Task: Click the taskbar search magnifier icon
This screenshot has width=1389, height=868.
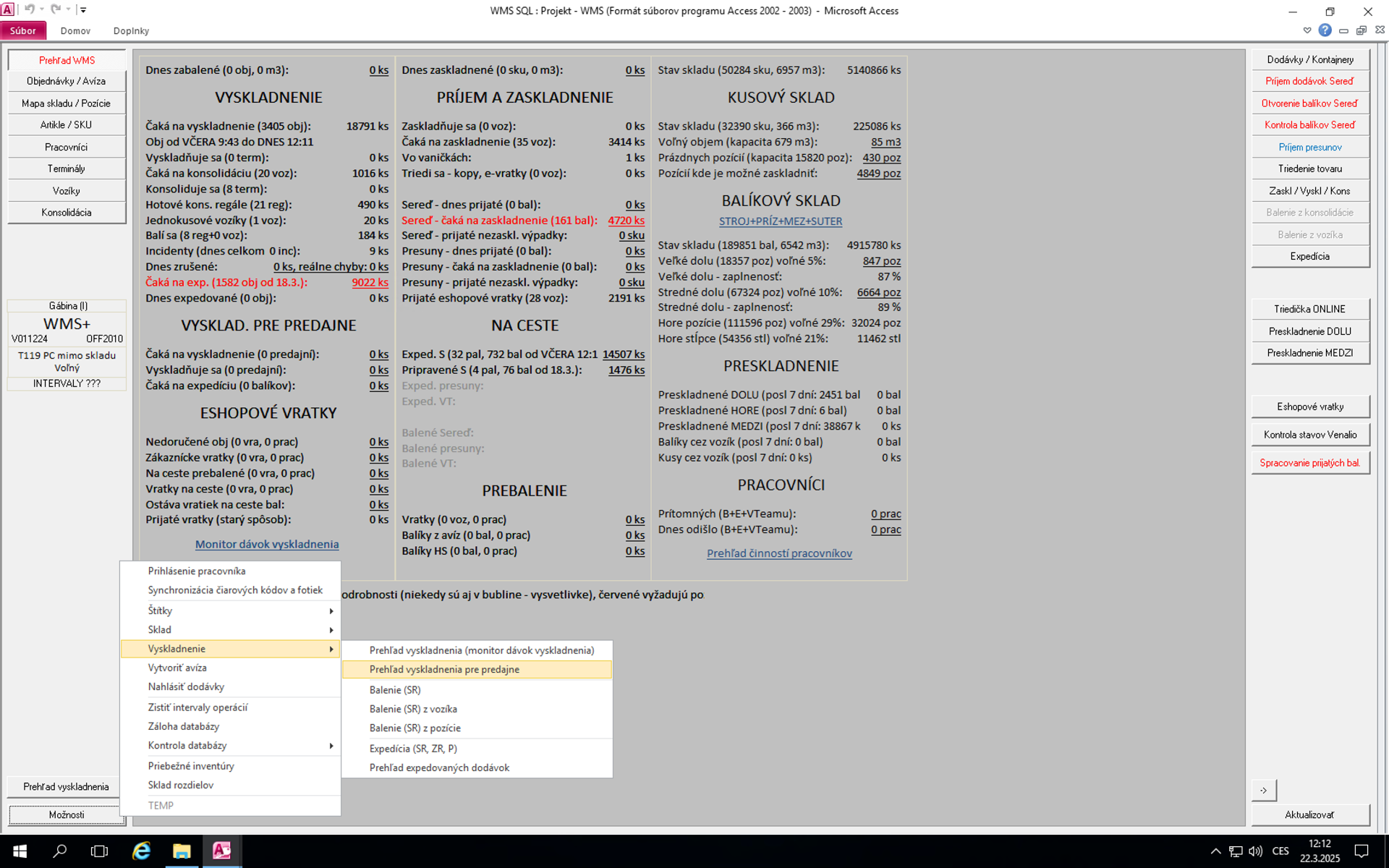Action: 59,851
